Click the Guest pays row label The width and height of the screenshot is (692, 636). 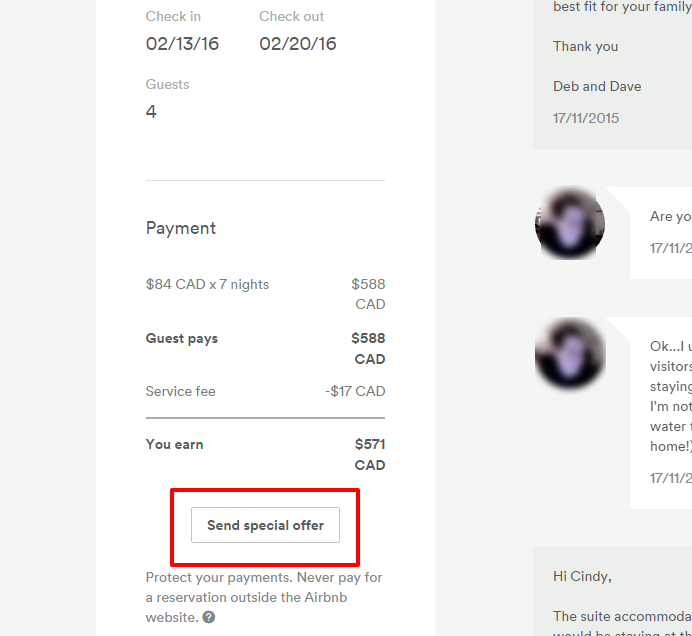(x=182, y=338)
